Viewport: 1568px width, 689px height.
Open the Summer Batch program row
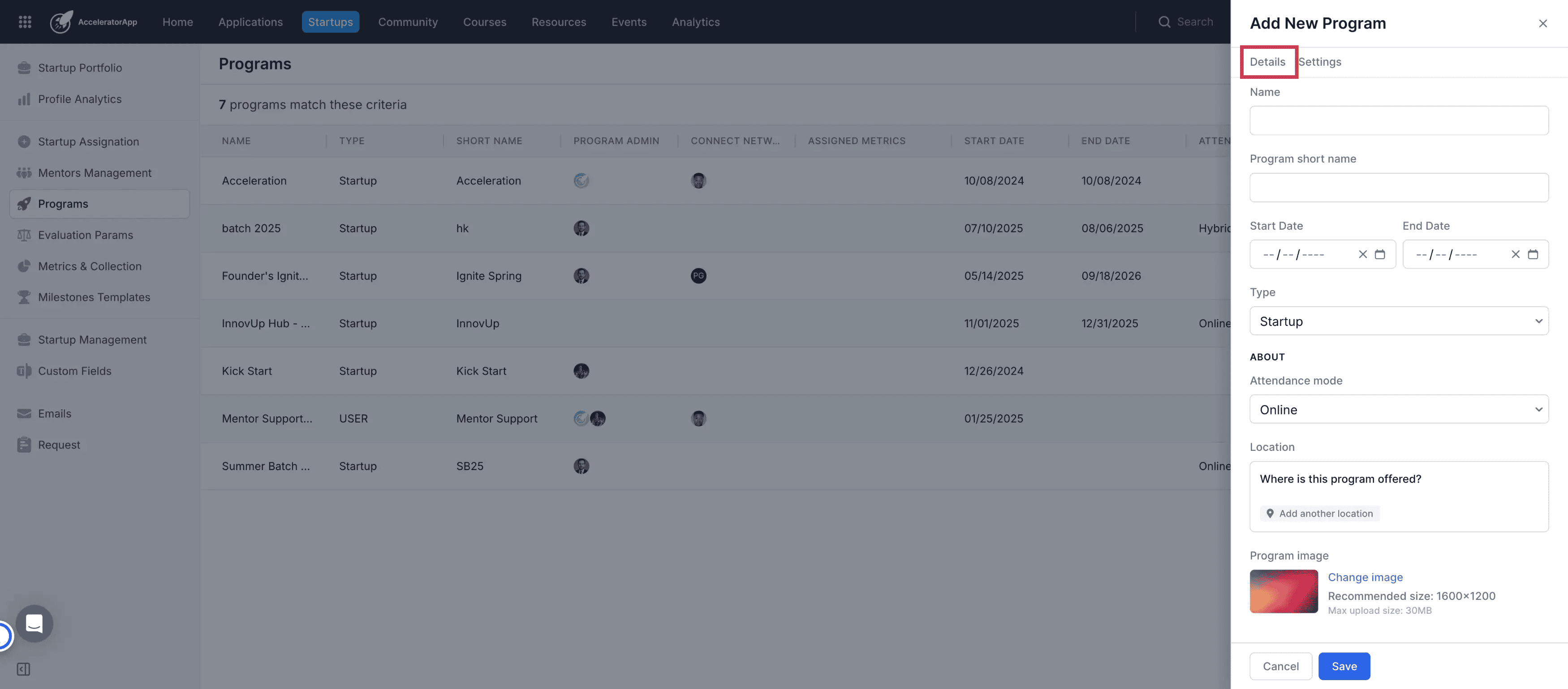click(x=715, y=466)
